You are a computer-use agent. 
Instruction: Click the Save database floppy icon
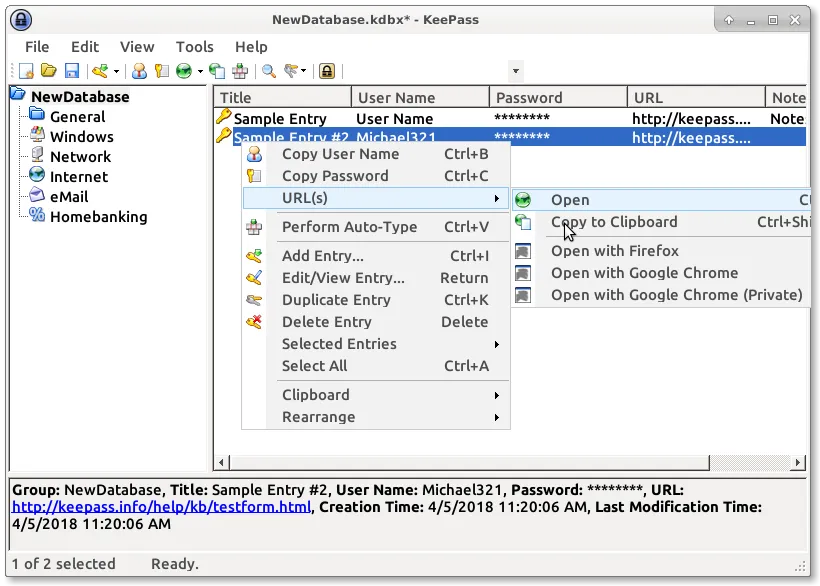[71, 71]
